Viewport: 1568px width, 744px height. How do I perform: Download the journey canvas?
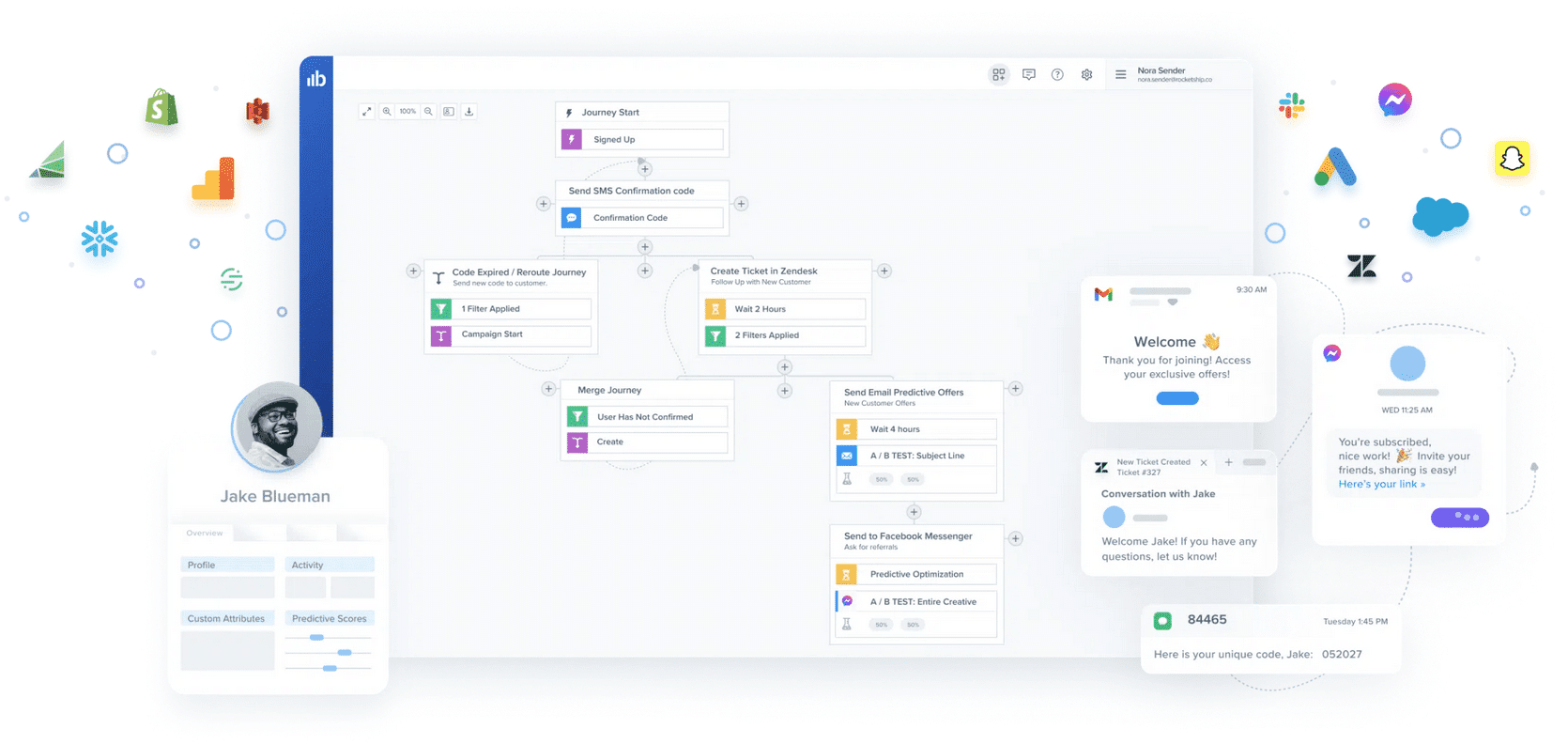point(469,111)
